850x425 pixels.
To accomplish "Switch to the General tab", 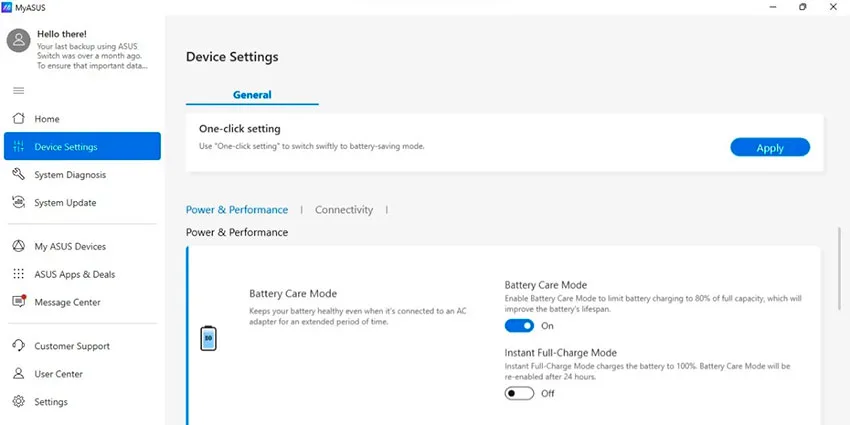I will point(252,94).
